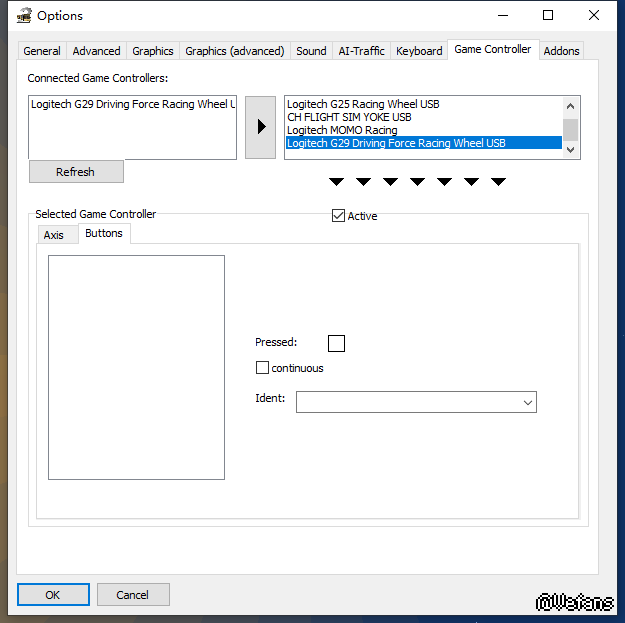Go to Graphics (advanced) tab
Viewport: 625px width, 623px height.
tap(235, 51)
